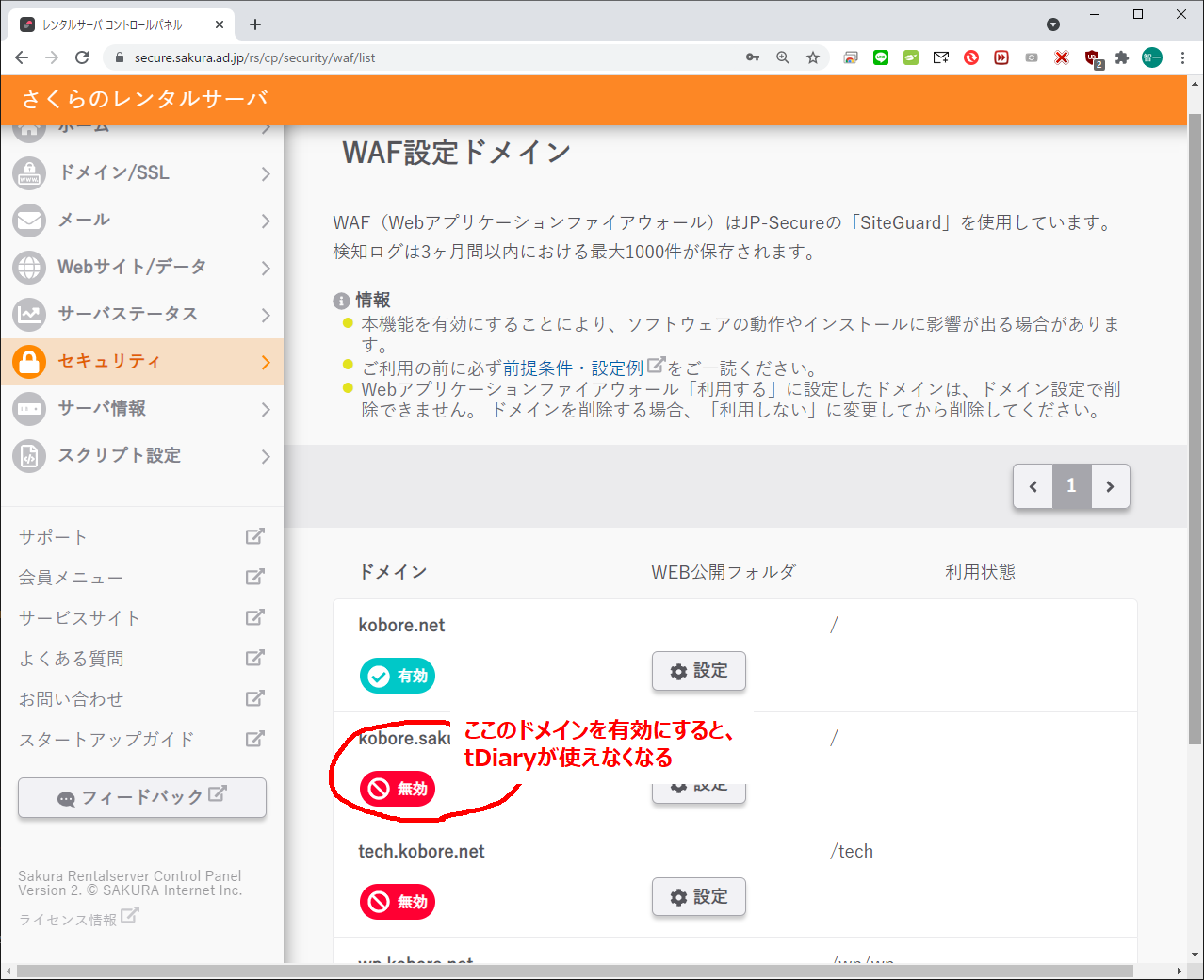
Task: Click the Mail envelope sidebar icon
Action: [x=29, y=220]
